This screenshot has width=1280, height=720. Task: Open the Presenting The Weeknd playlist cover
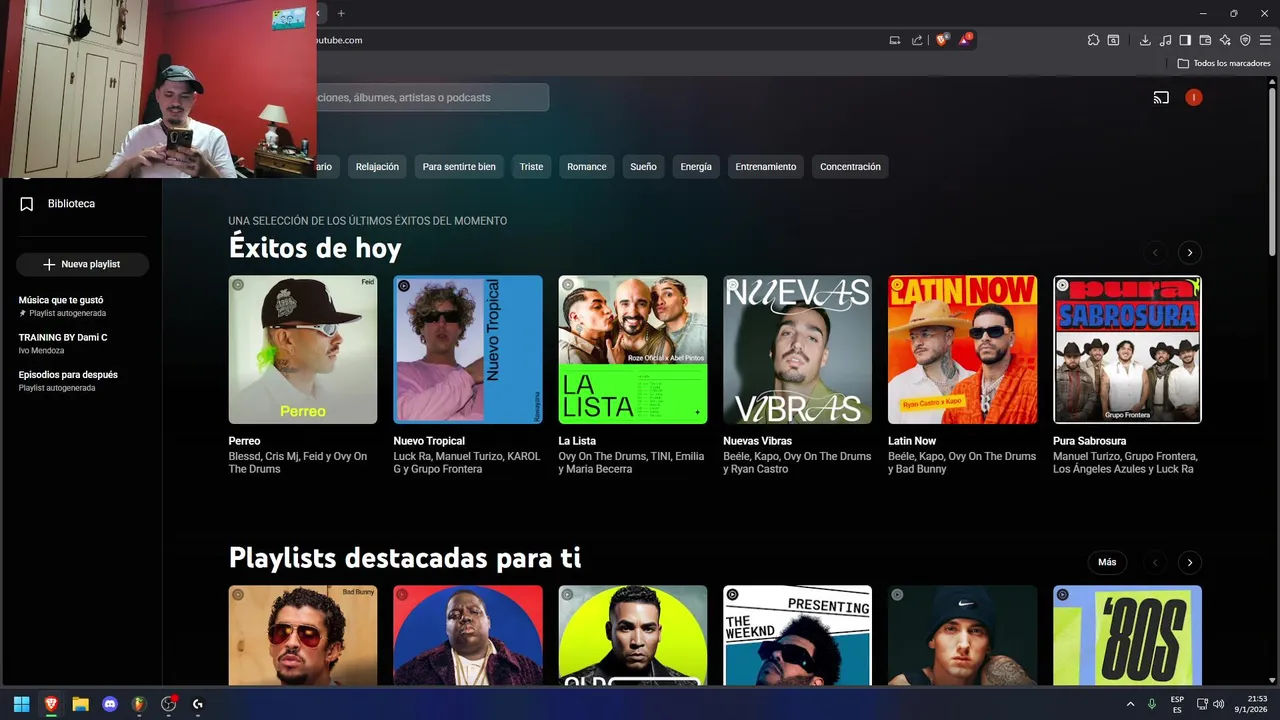(797, 635)
